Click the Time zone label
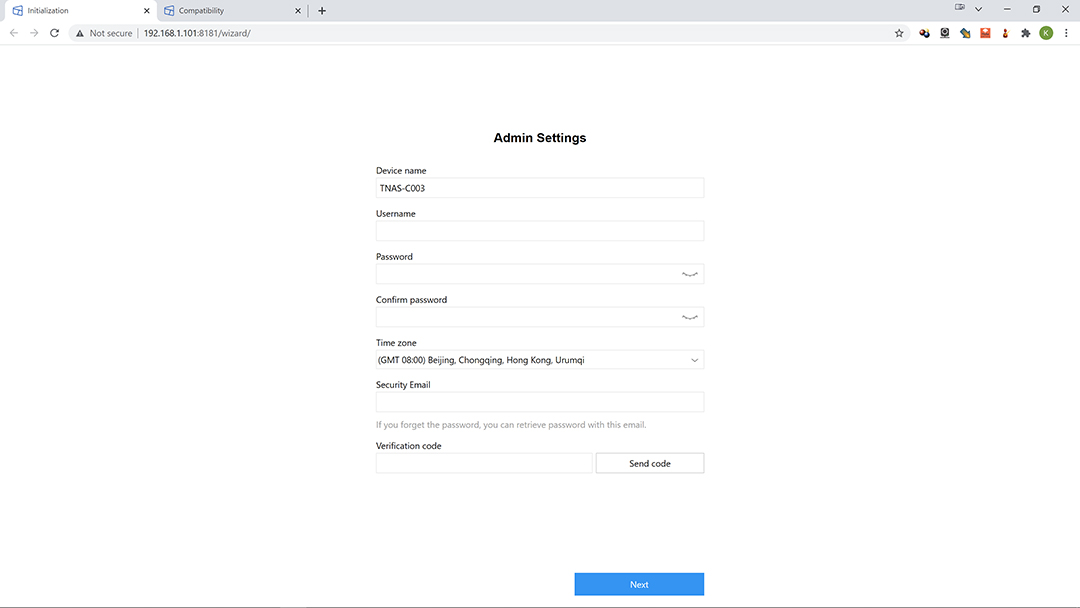Image resolution: width=1080 pixels, height=608 pixels. (396, 342)
